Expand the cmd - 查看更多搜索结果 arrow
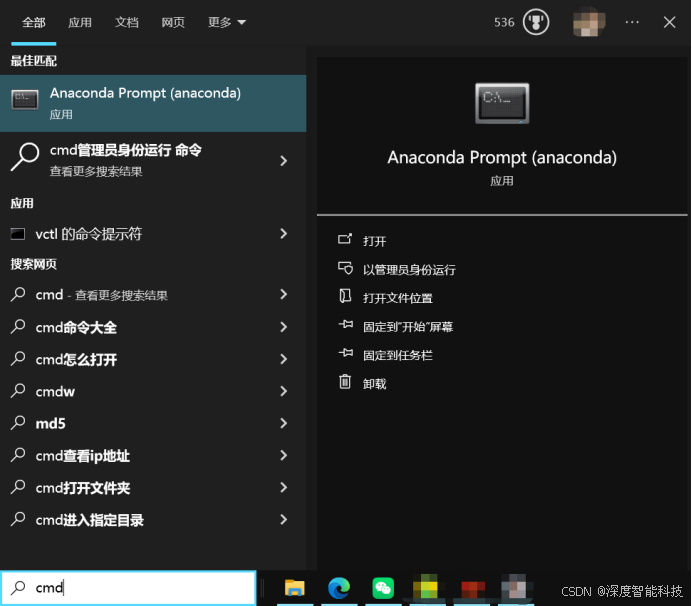The height and width of the screenshot is (606, 692). click(284, 294)
